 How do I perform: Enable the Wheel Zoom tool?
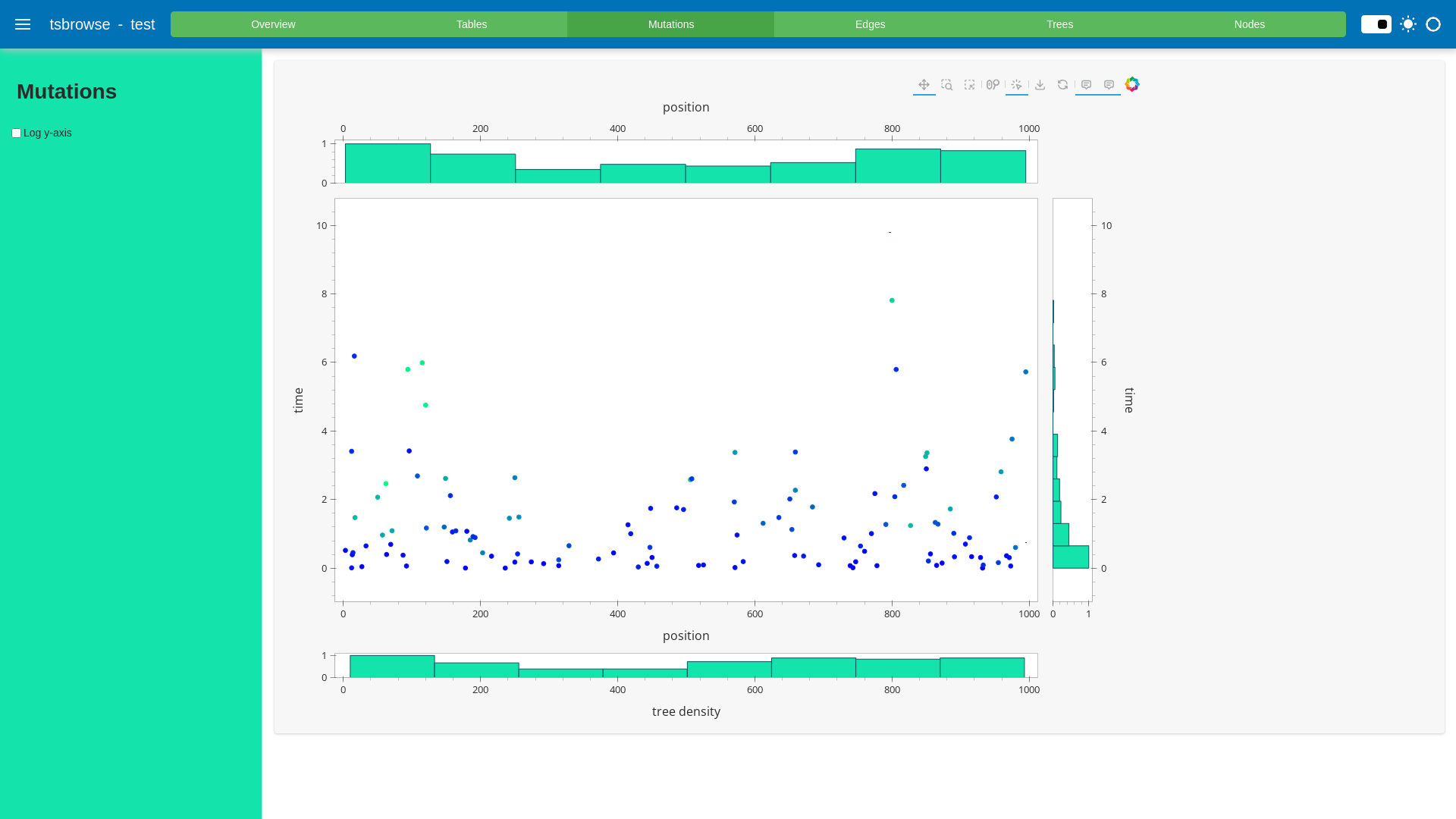993,85
